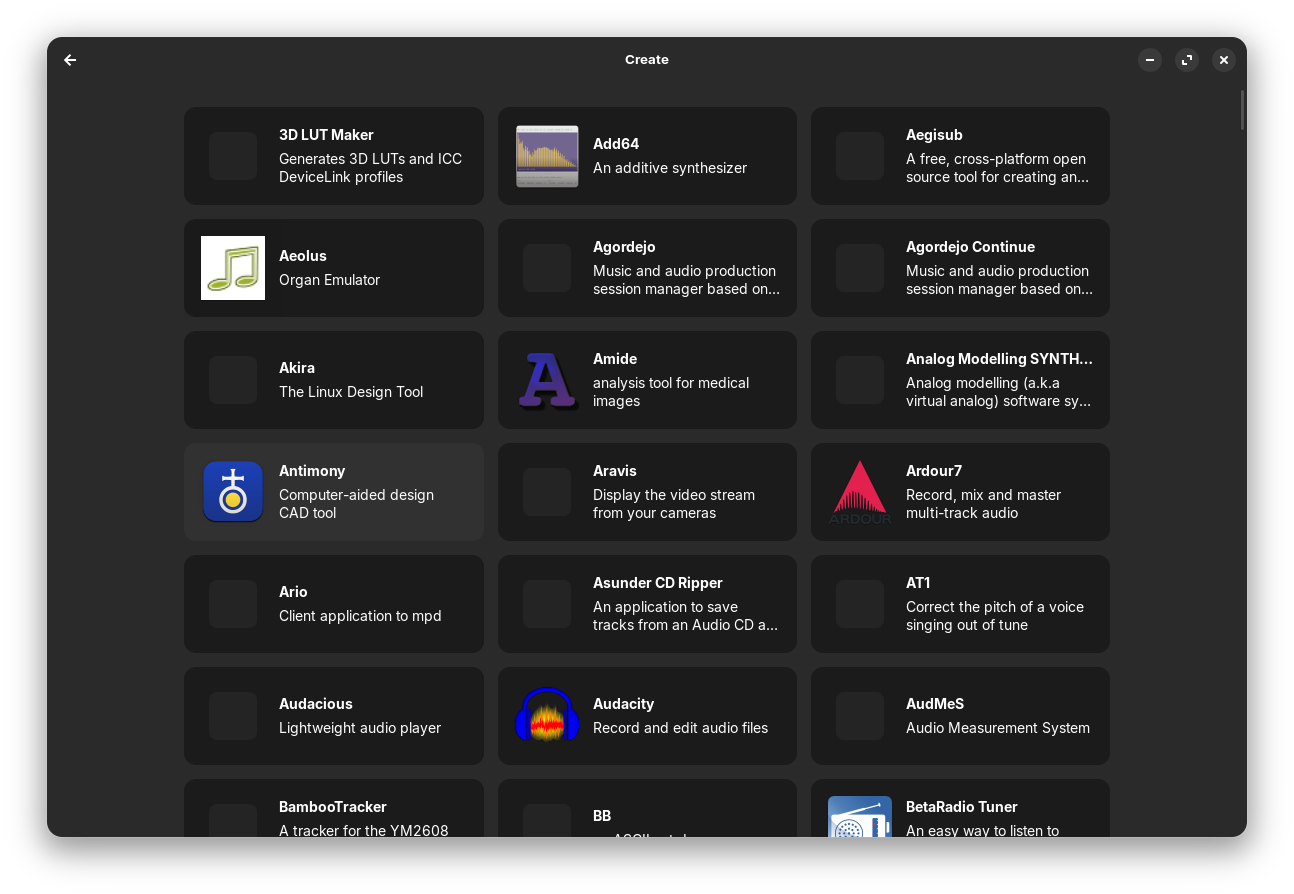The image size is (1294, 894).
Task: Select the Agordejo Continue tile
Action: point(960,268)
